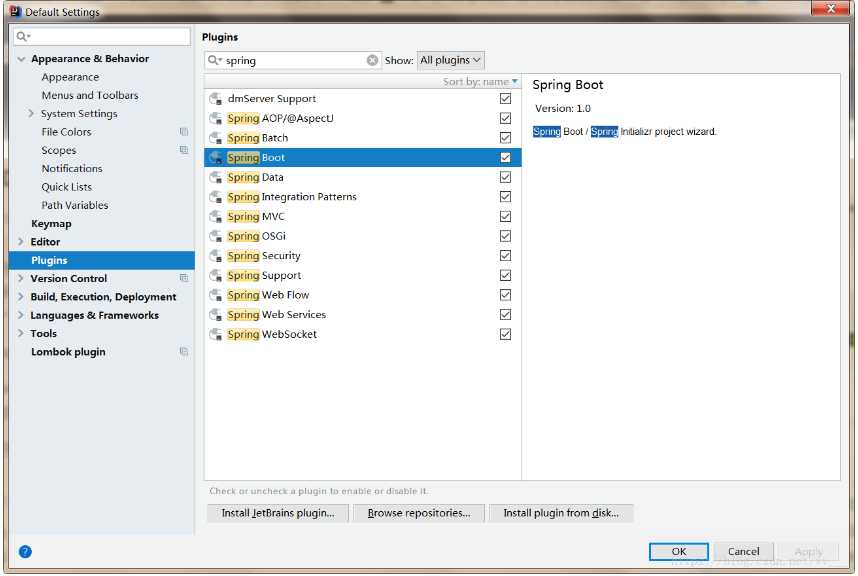The width and height of the screenshot is (858, 576).
Task: Click the Spring OSGi plugin icon
Action: point(216,236)
